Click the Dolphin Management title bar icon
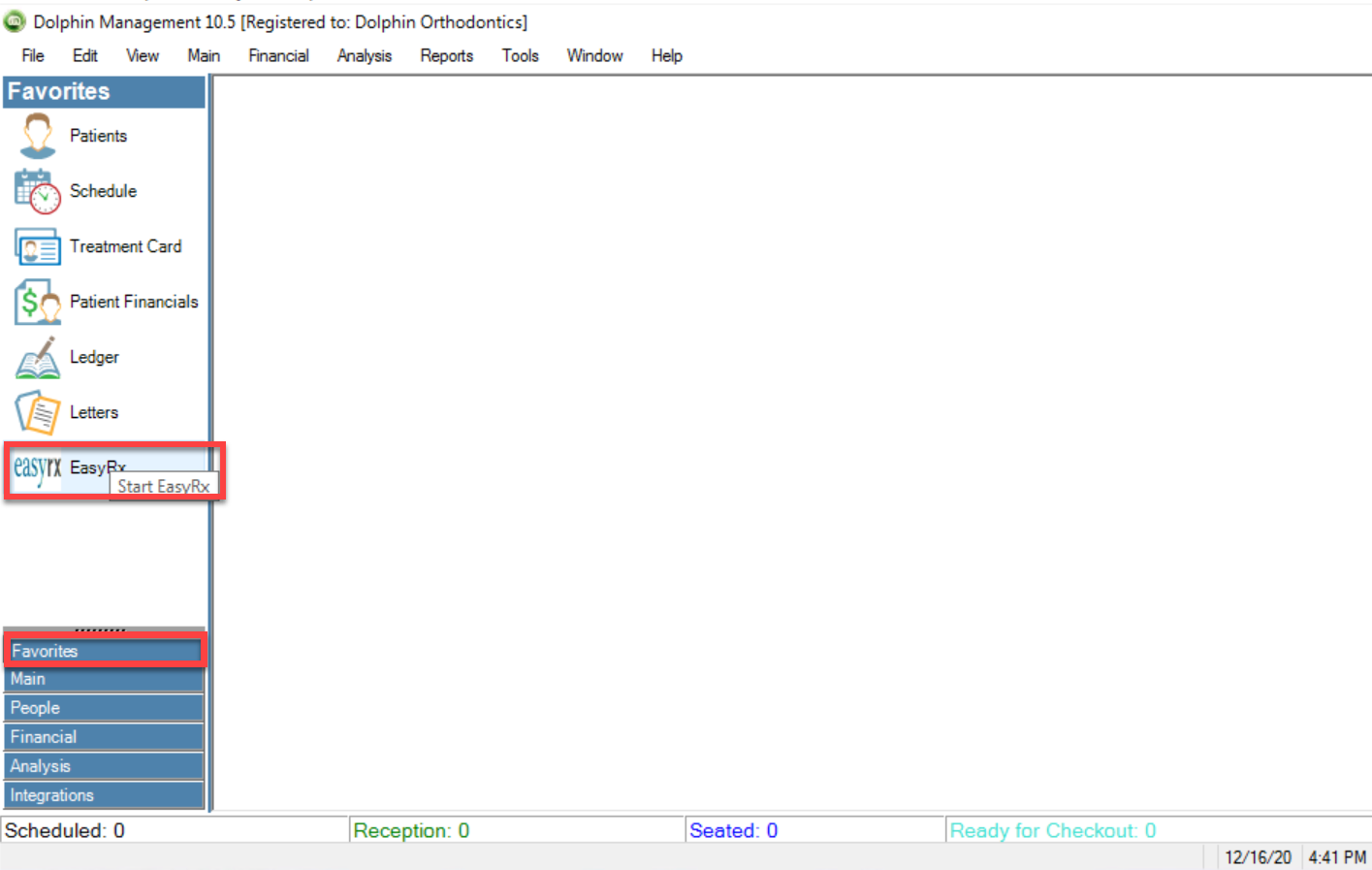 point(15,21)
